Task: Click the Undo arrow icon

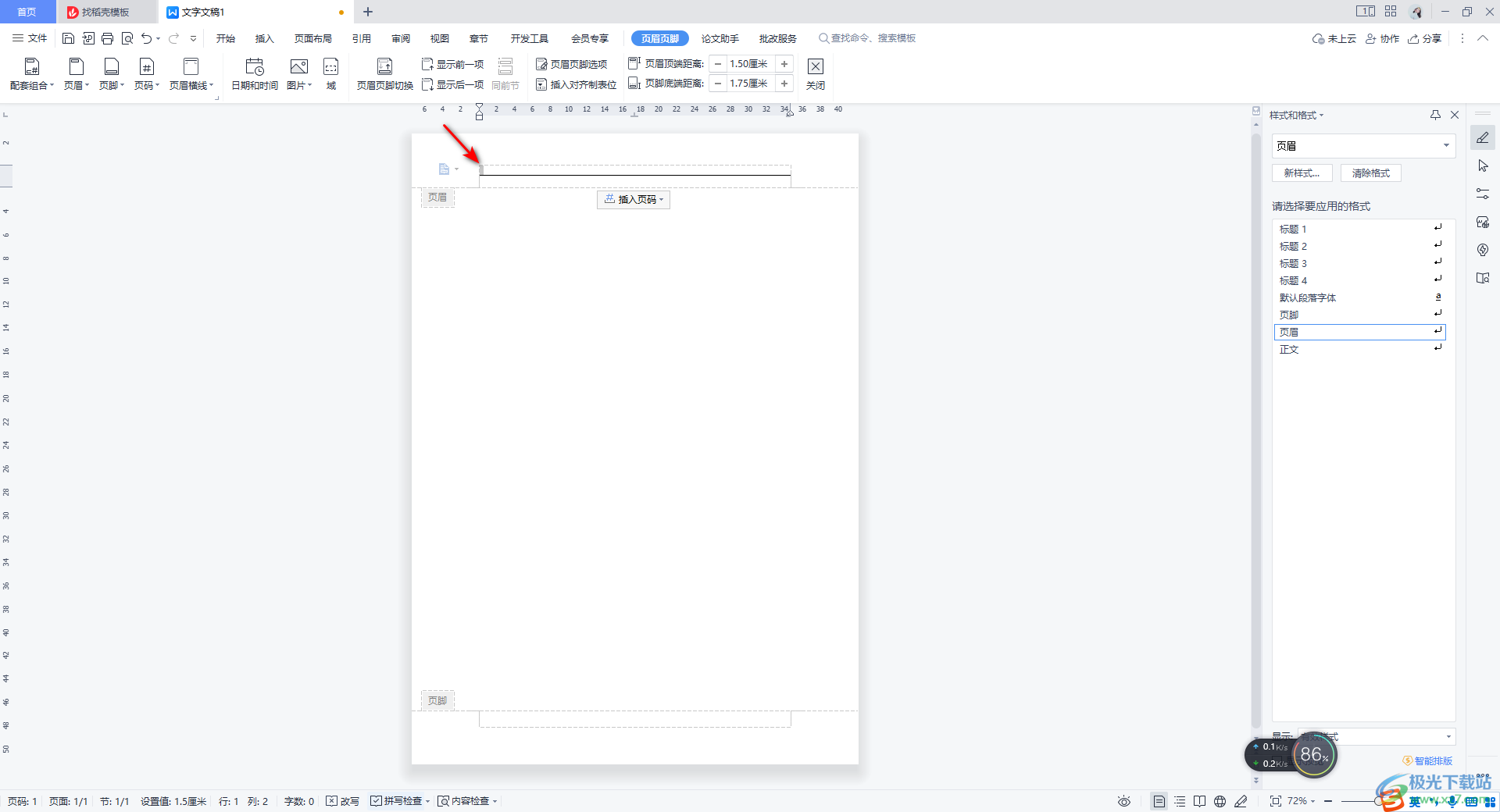Action: click(146, 38)
